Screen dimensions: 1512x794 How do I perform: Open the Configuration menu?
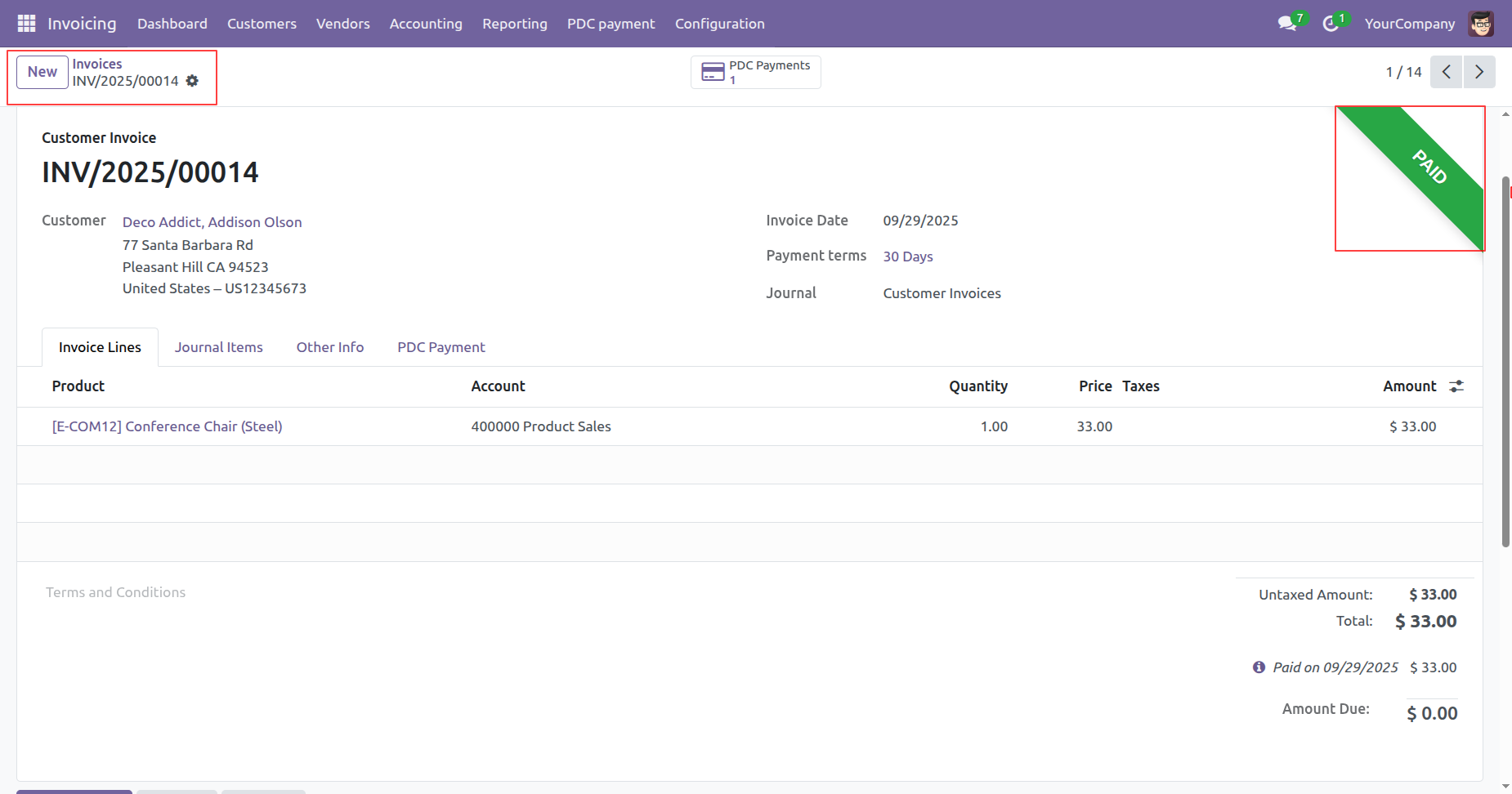[719, 24]
